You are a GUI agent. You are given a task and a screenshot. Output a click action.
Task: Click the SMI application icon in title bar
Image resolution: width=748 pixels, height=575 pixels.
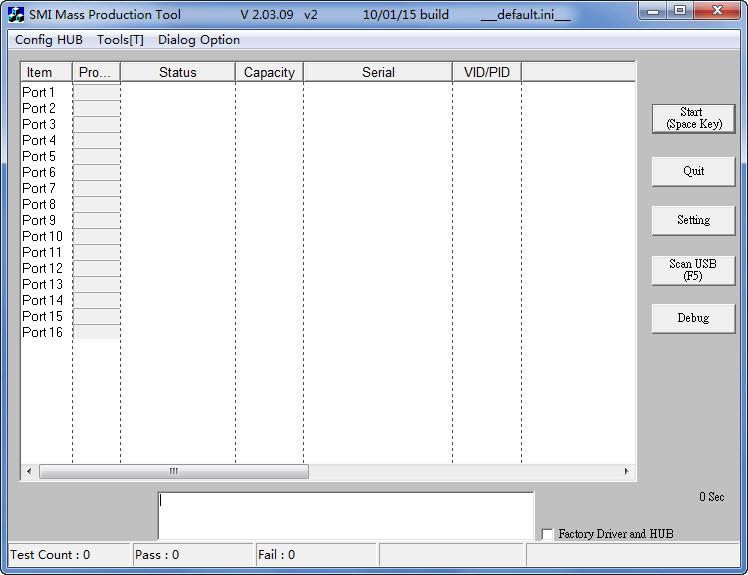16,15
